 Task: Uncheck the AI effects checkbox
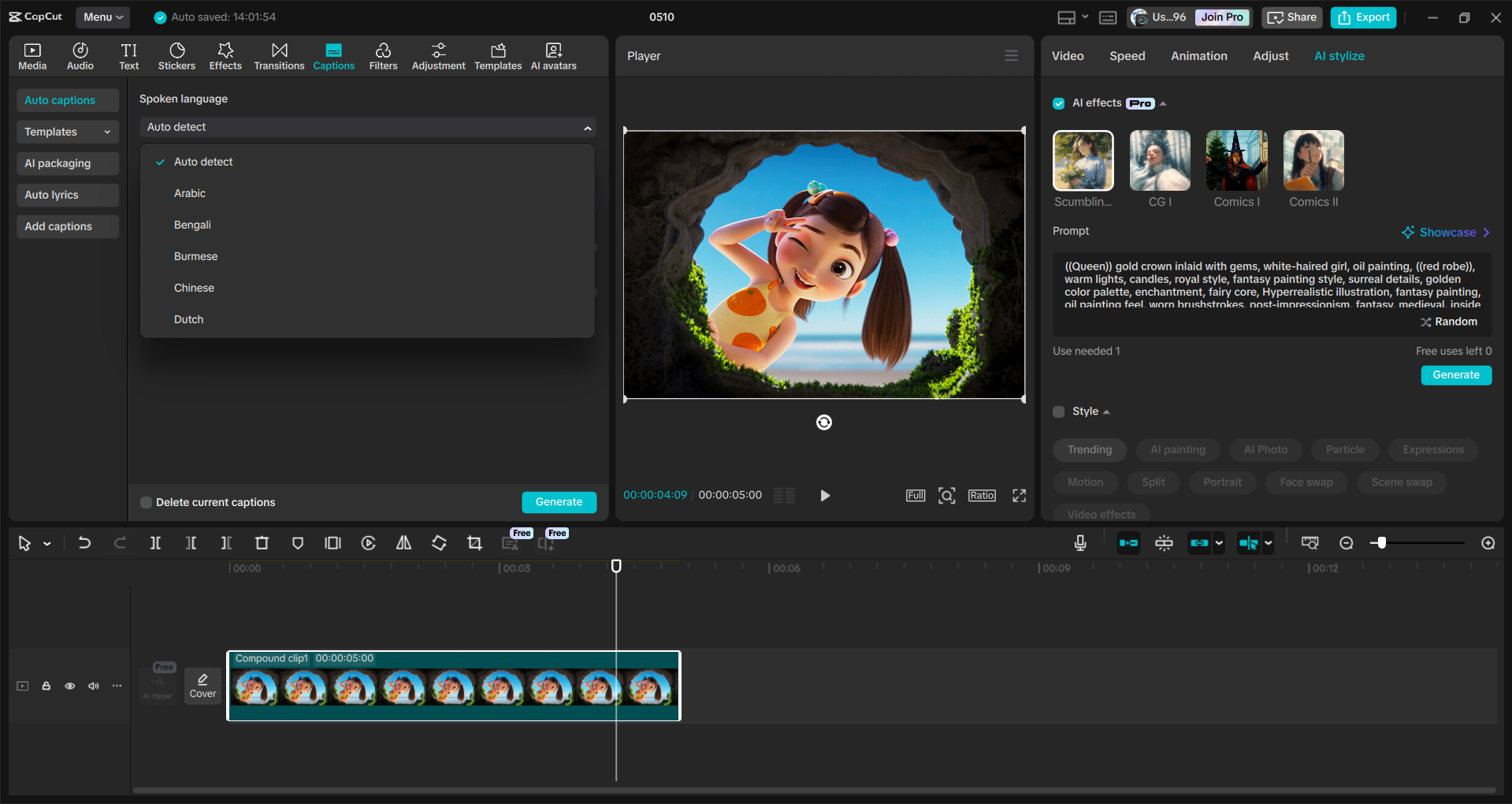1058,103
